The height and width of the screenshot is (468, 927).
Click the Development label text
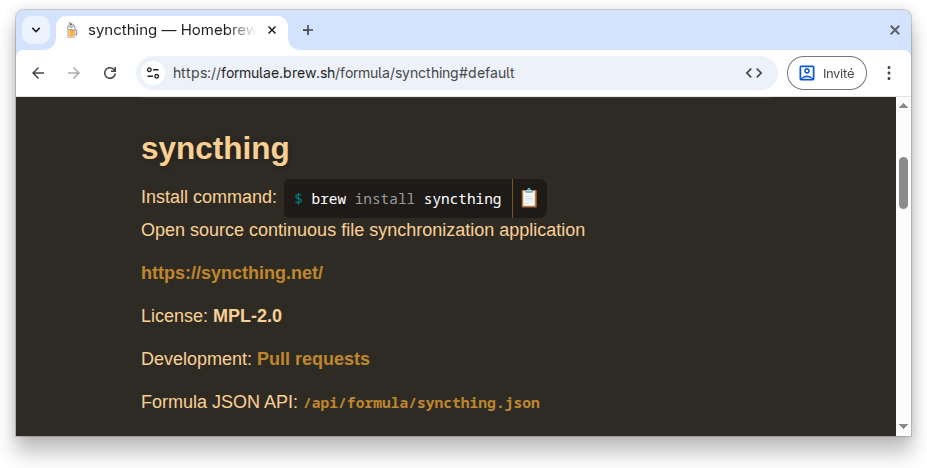click(197, 359)
